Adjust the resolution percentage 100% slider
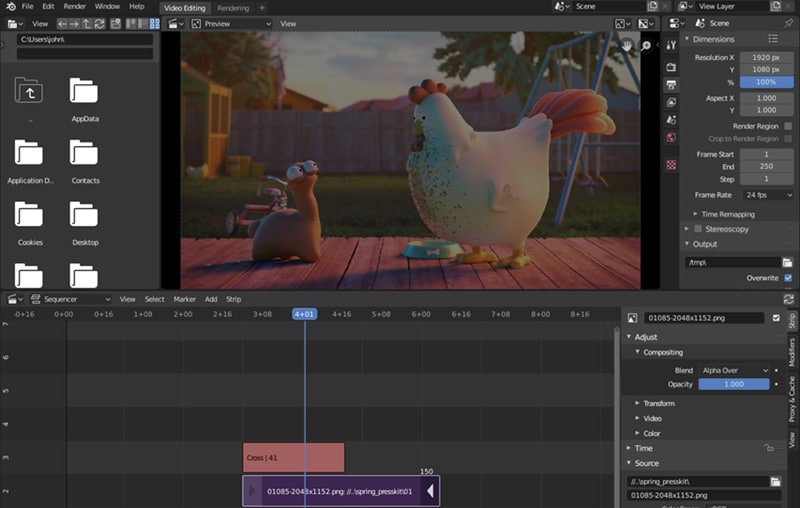The image size is (800, 508). click(766, 82)
